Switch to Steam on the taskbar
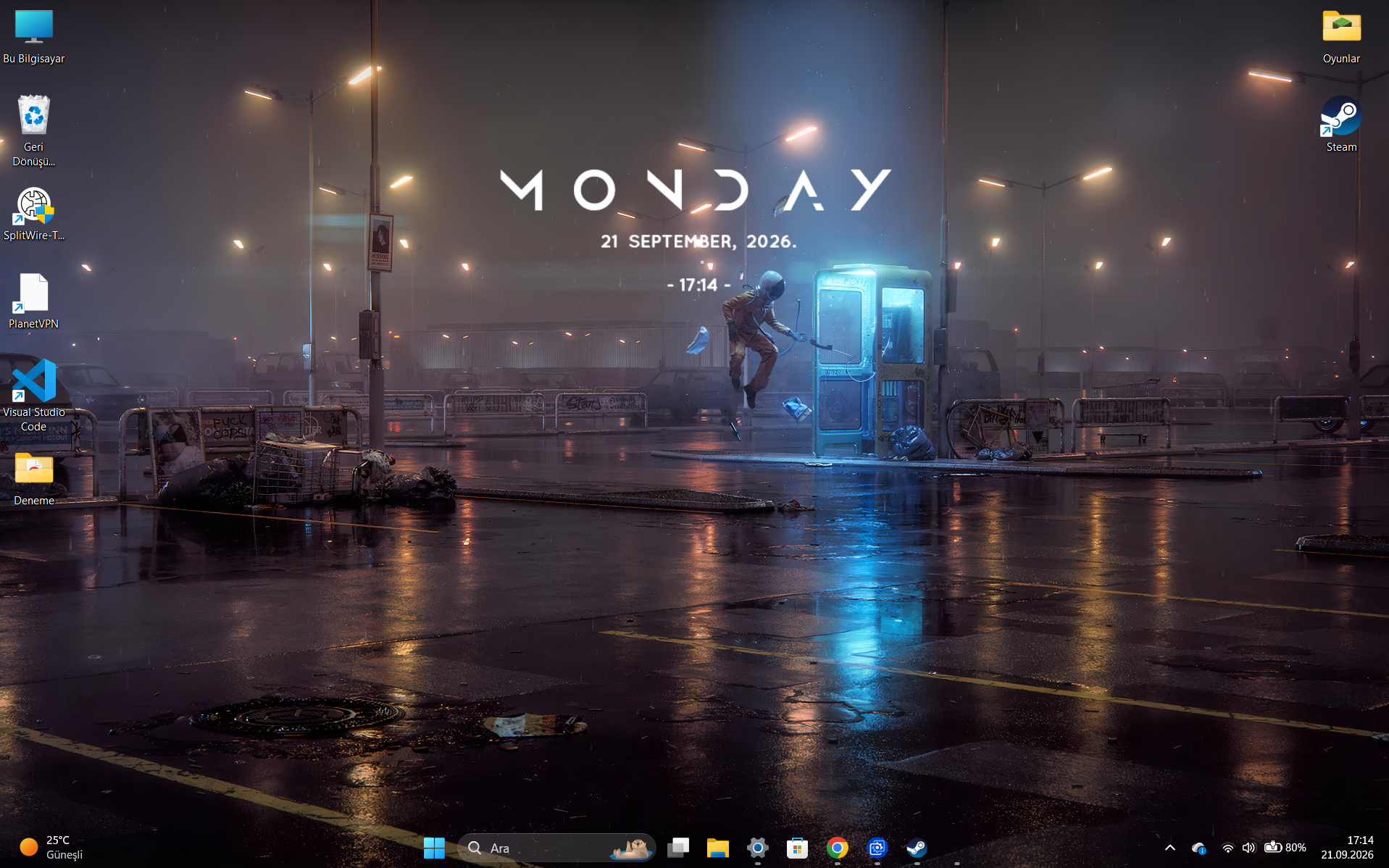Viewport: 1389px width, 868px height. point(917,848)
